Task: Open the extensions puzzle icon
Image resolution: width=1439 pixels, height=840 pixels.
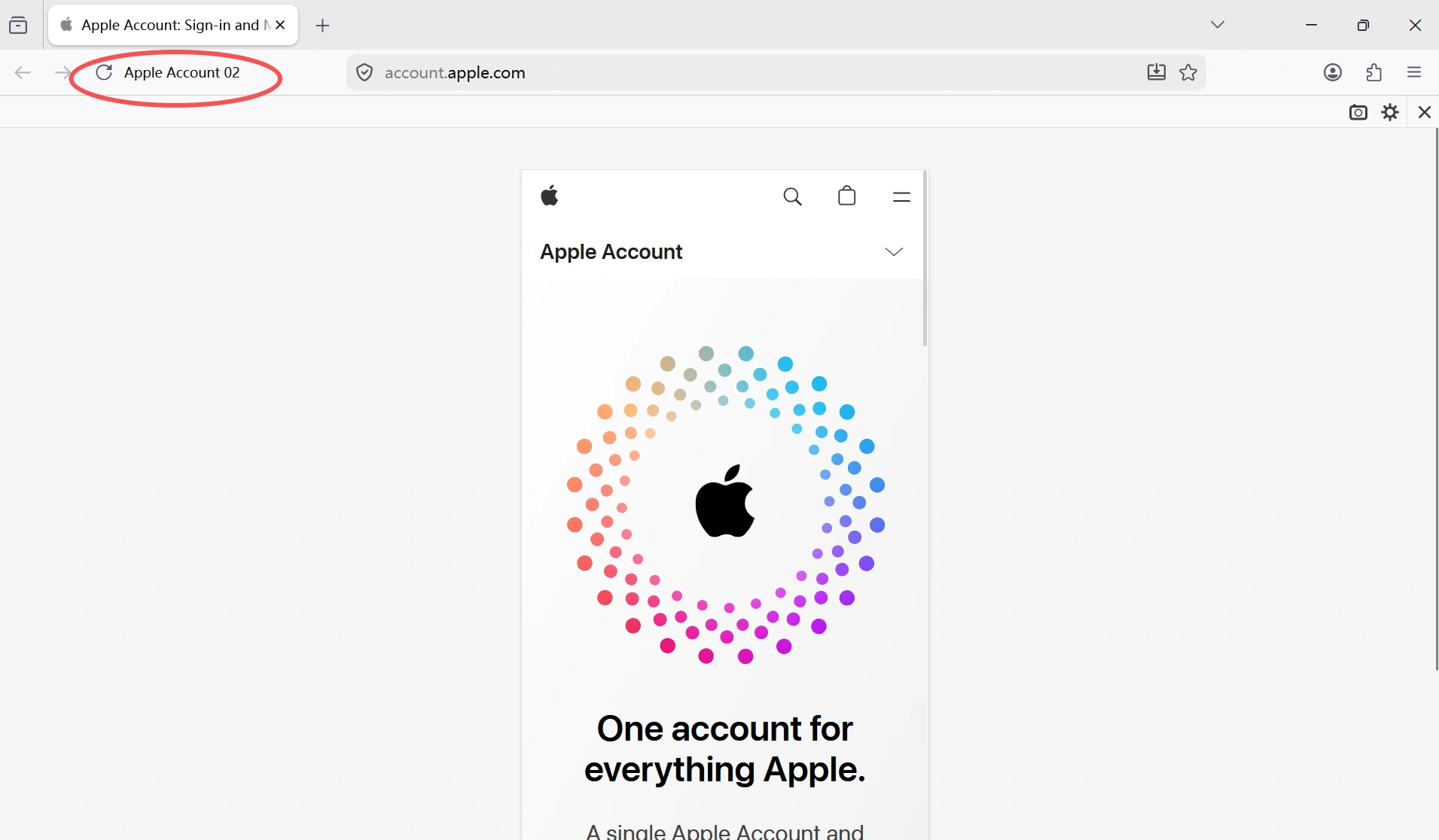Action: [1374, 72]
